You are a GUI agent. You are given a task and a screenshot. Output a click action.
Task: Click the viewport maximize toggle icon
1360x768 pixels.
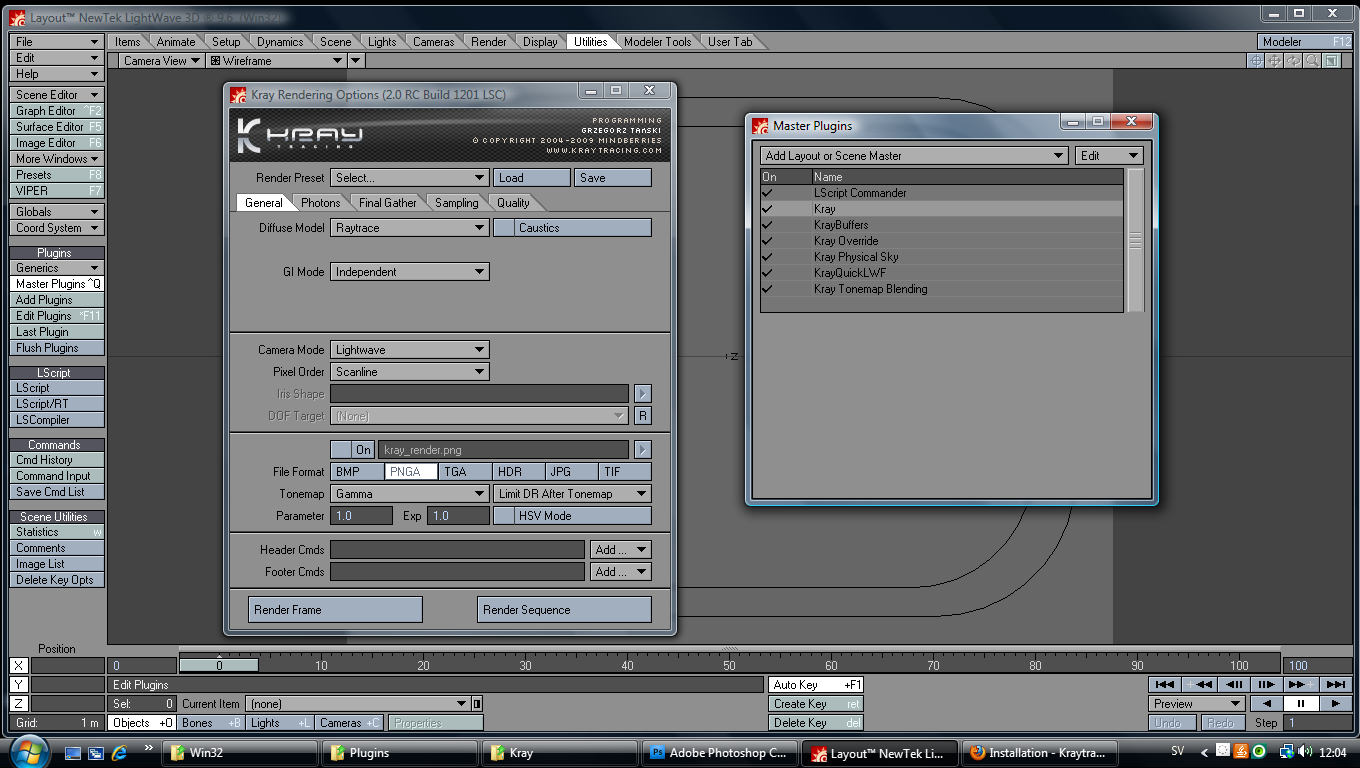pos(1331,61)
